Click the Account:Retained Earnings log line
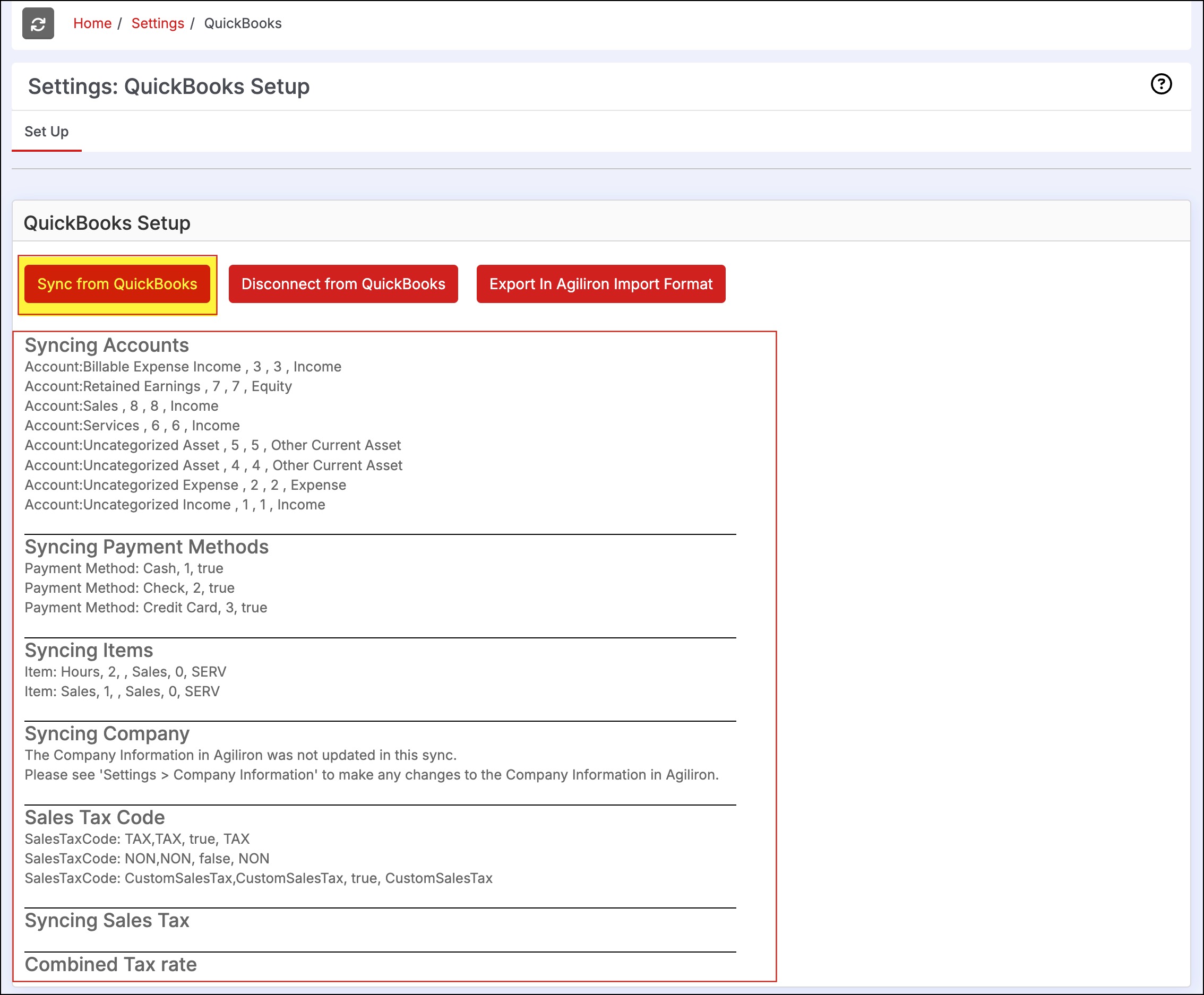 [158, 386]
